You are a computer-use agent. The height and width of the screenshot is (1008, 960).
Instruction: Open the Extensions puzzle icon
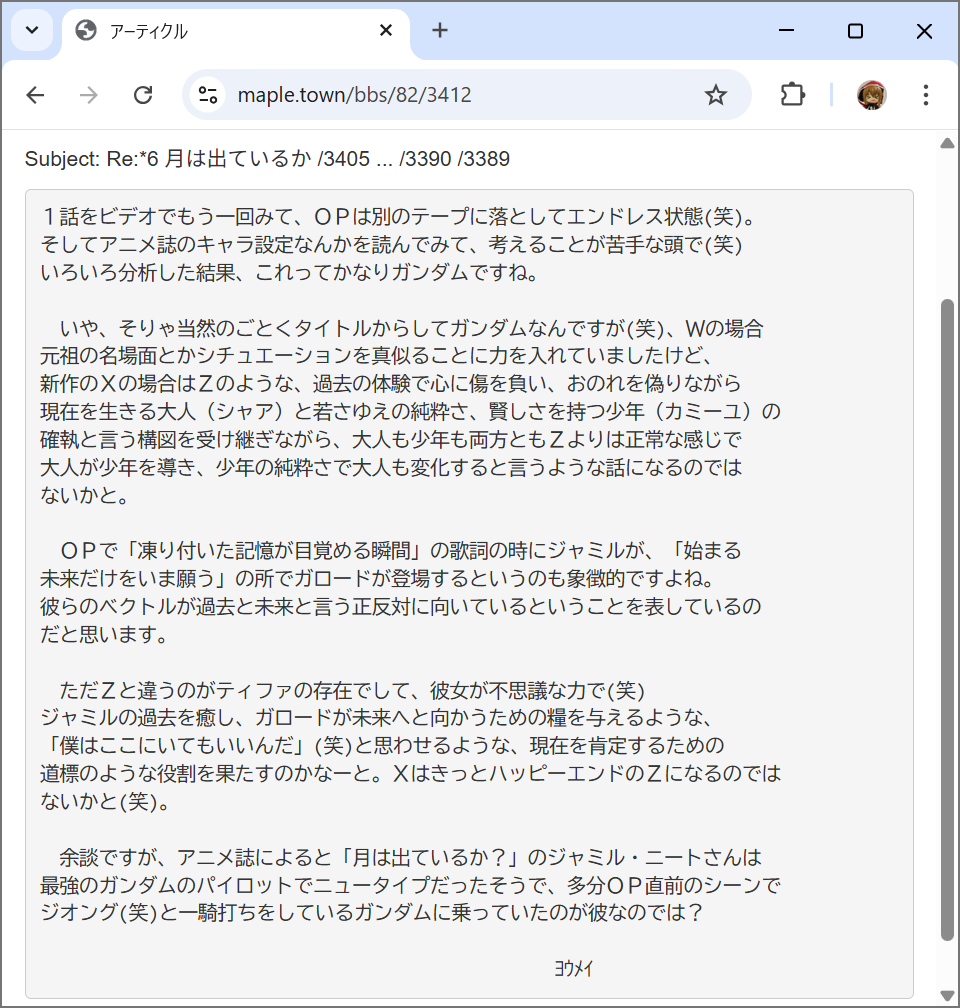(792, 95)
